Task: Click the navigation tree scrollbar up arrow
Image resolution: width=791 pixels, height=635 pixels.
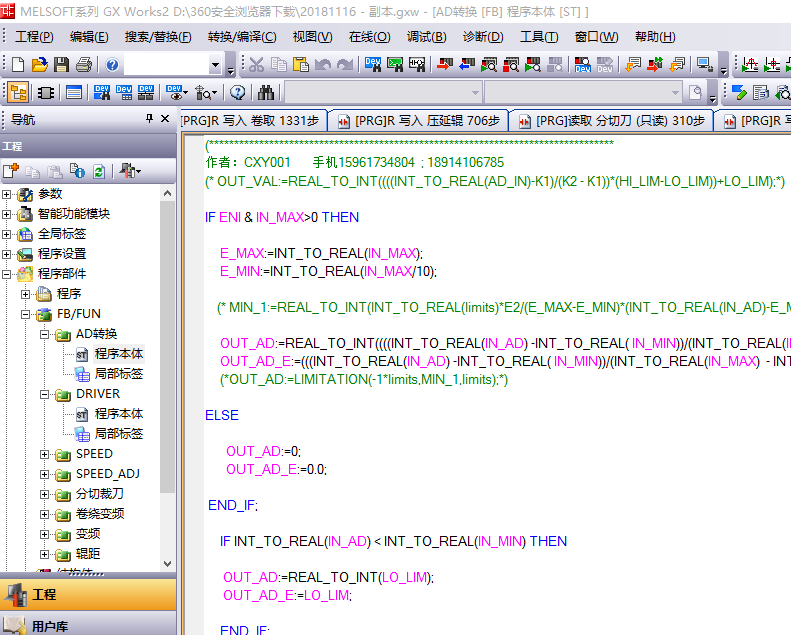Action: pos(168,192)
